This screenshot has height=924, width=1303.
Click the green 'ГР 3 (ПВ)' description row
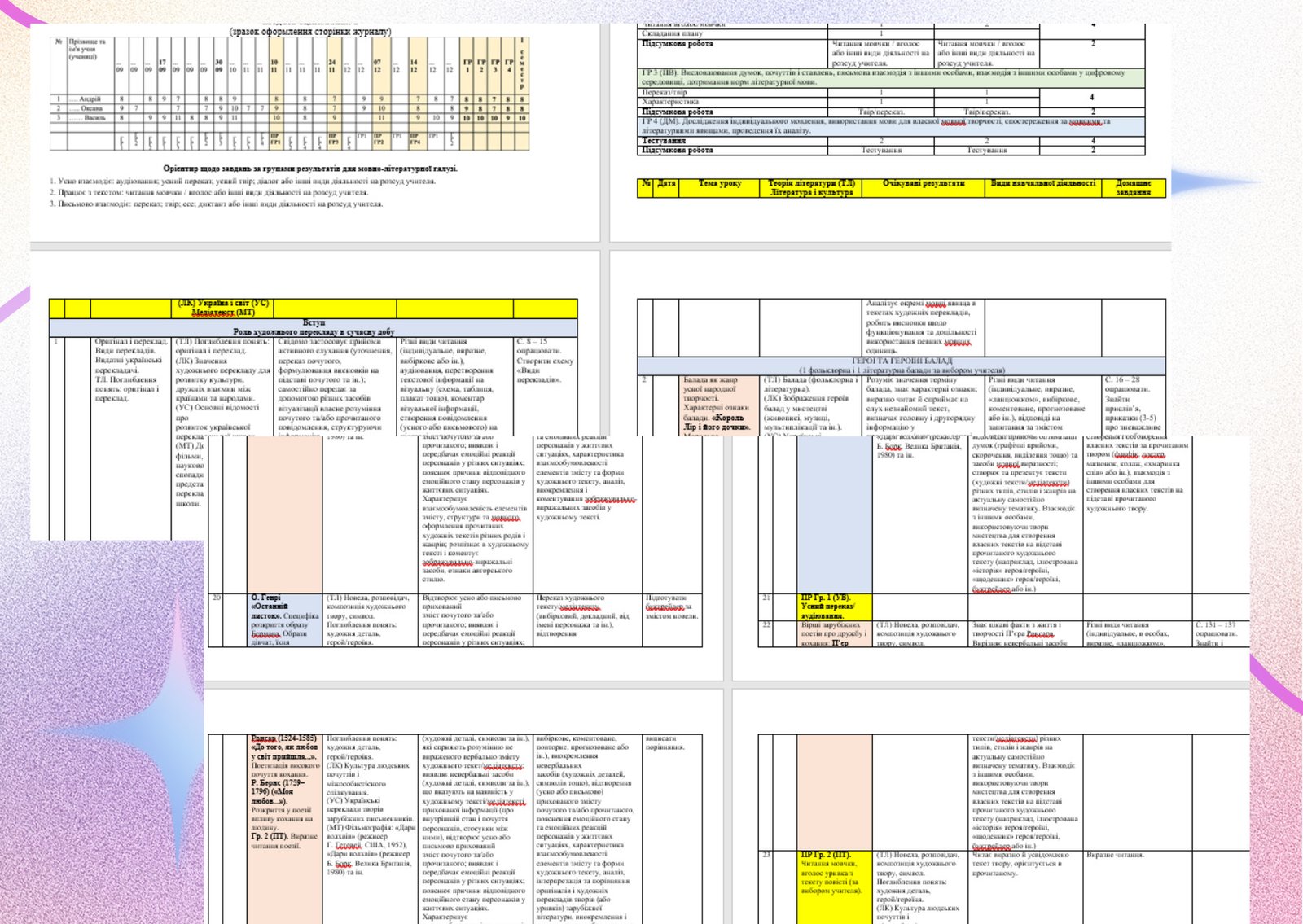(x=893, y=77)
